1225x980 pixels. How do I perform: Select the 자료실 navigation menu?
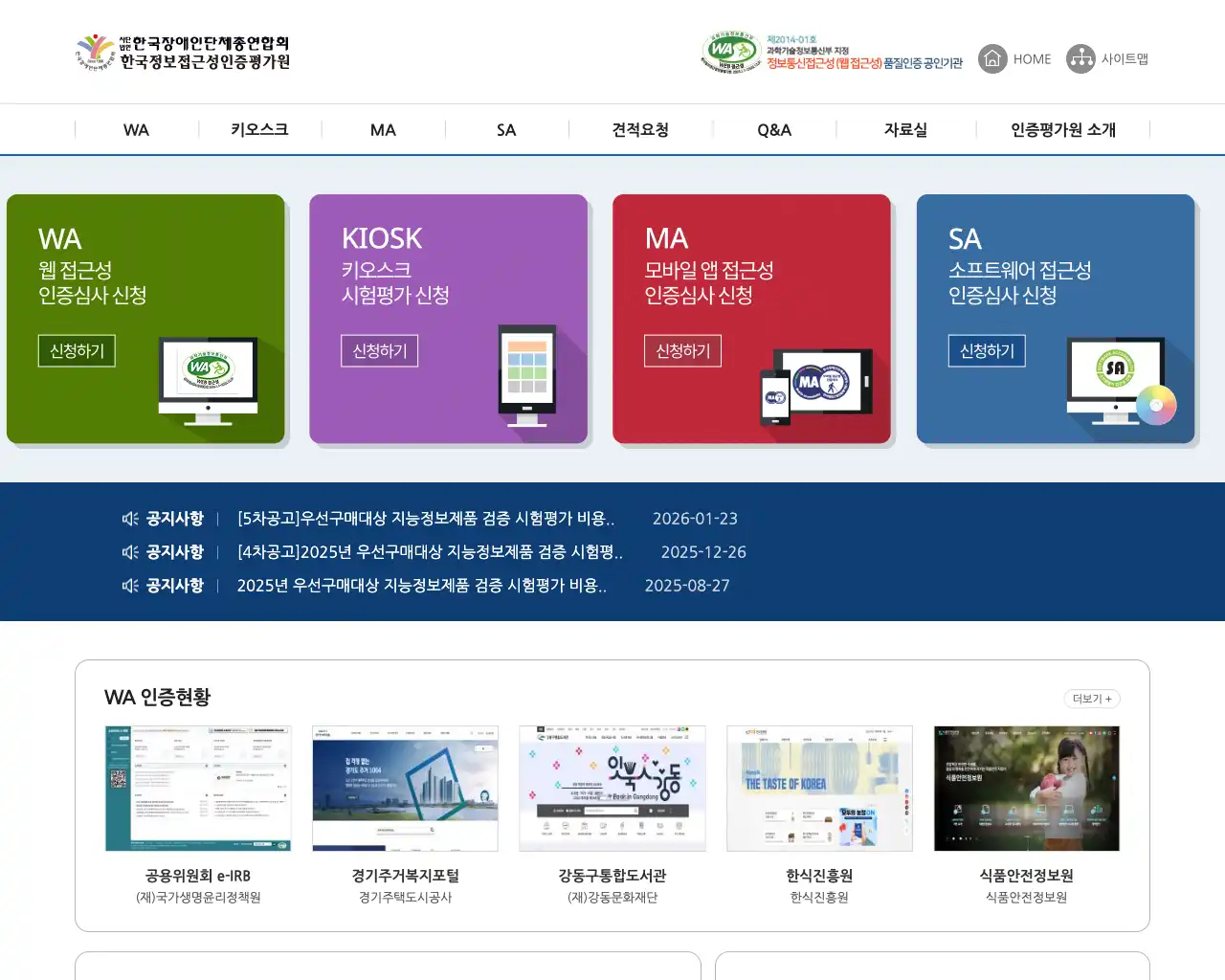pos(906,129)
